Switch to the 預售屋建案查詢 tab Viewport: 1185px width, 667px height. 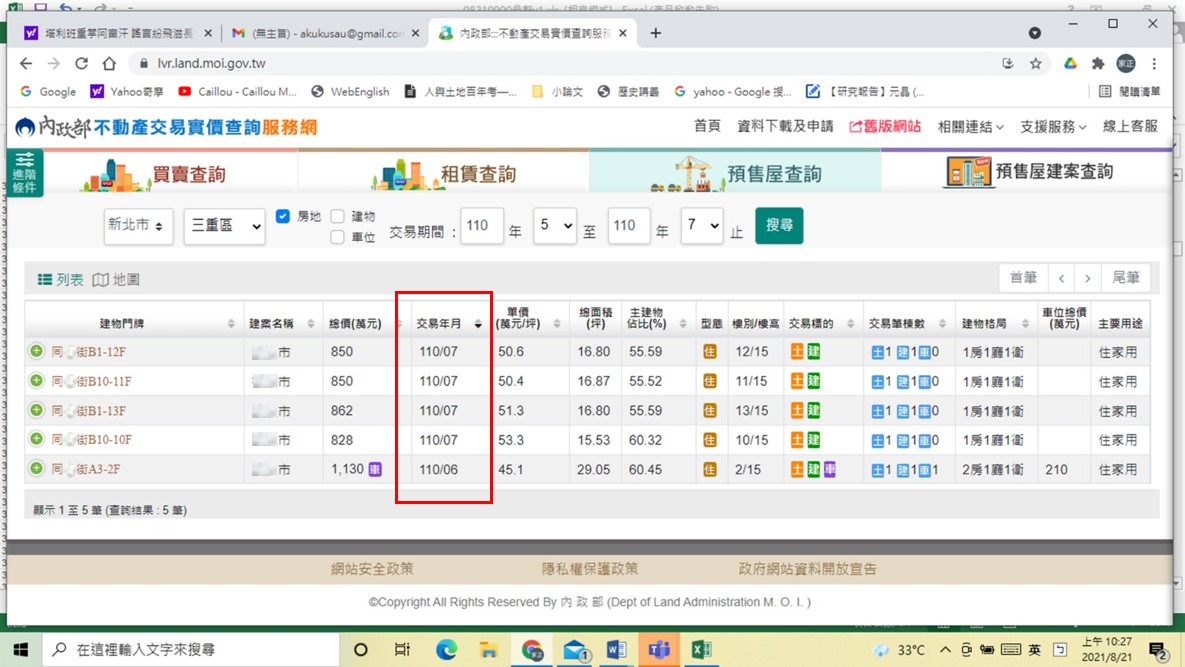pyautogui.click(x=1028, y=172)
